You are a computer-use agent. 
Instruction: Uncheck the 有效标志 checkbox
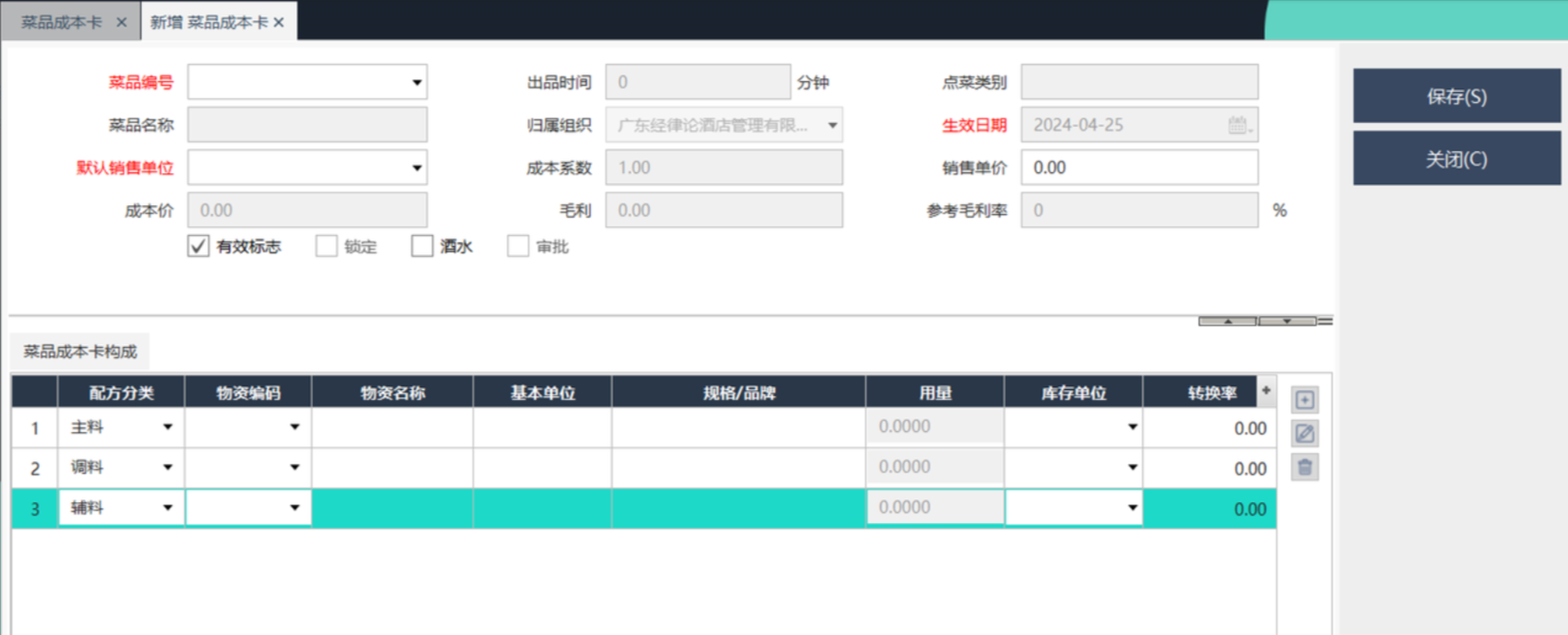tap(199, 246)
